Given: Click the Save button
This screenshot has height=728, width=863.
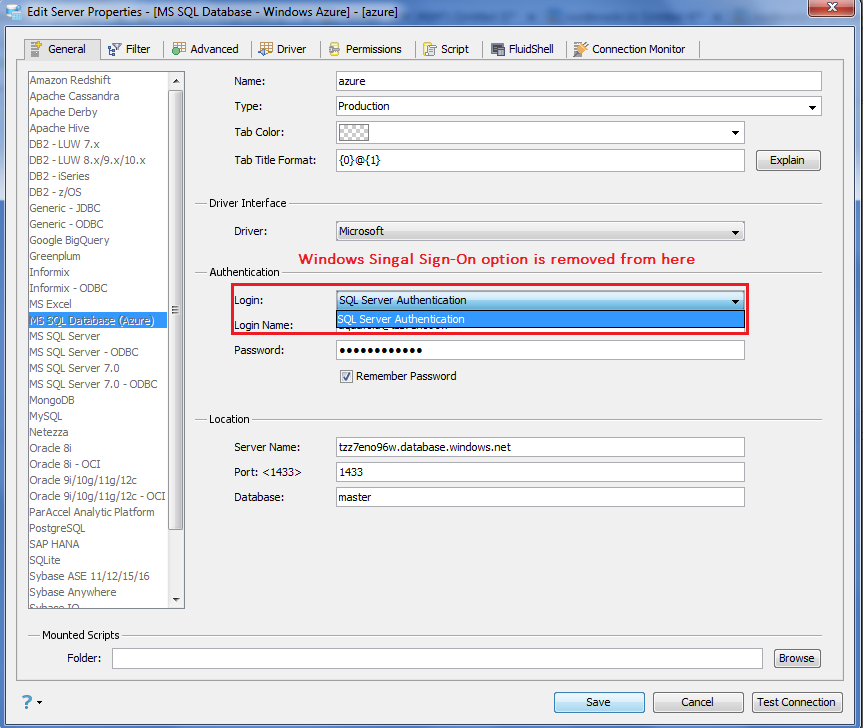Looking at the screenshot, I should coord(599,702).
